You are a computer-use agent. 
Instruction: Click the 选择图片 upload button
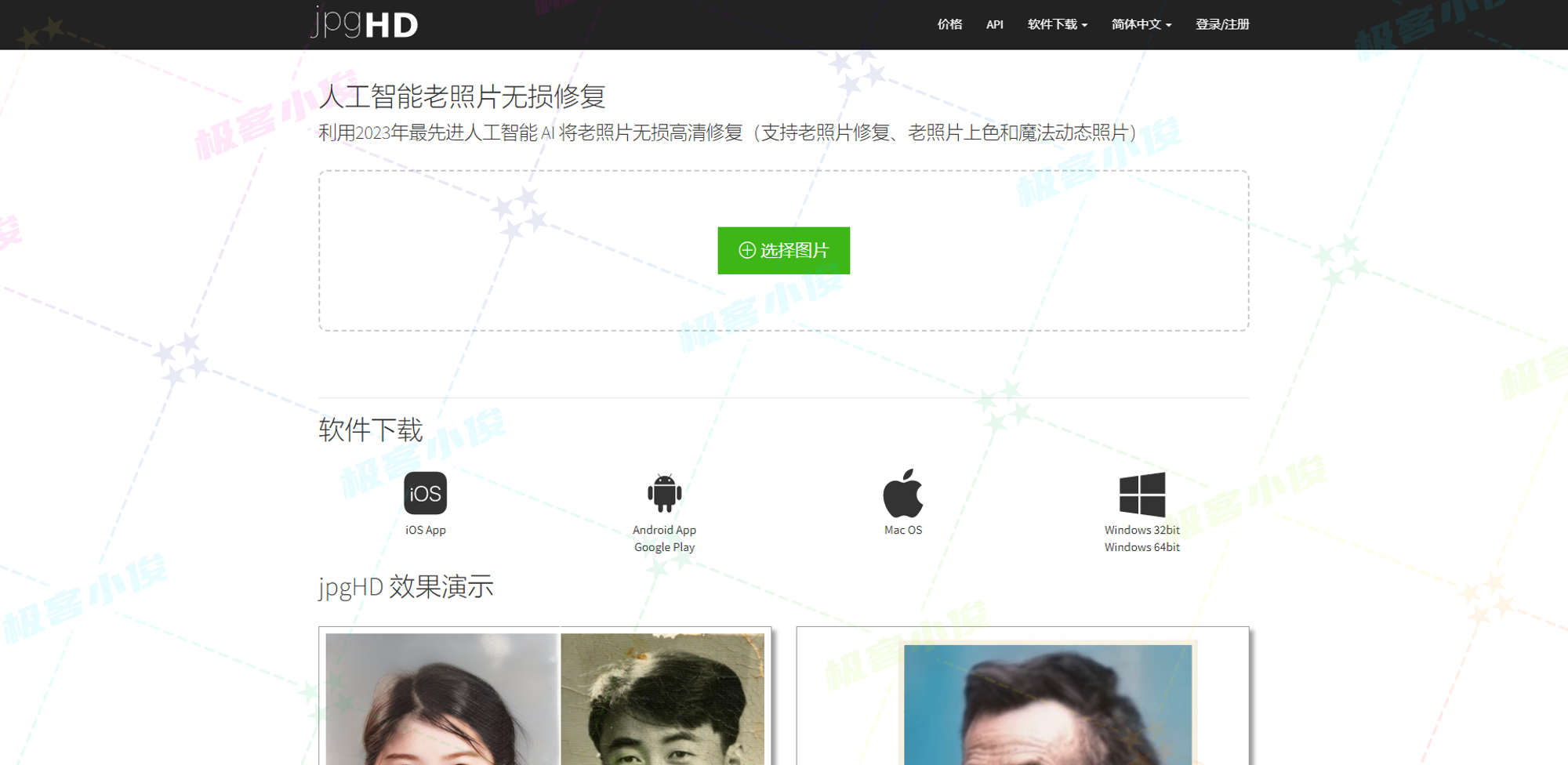[x=784, y=250]
